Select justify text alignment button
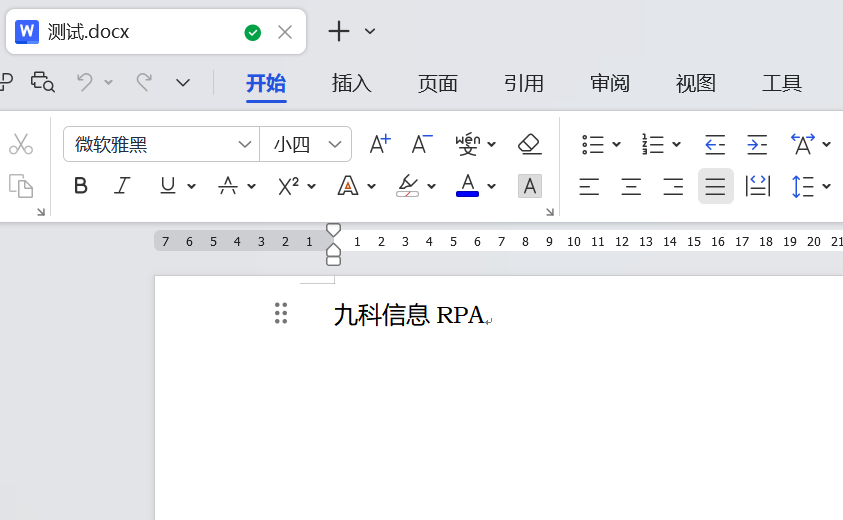 [715, 186]
